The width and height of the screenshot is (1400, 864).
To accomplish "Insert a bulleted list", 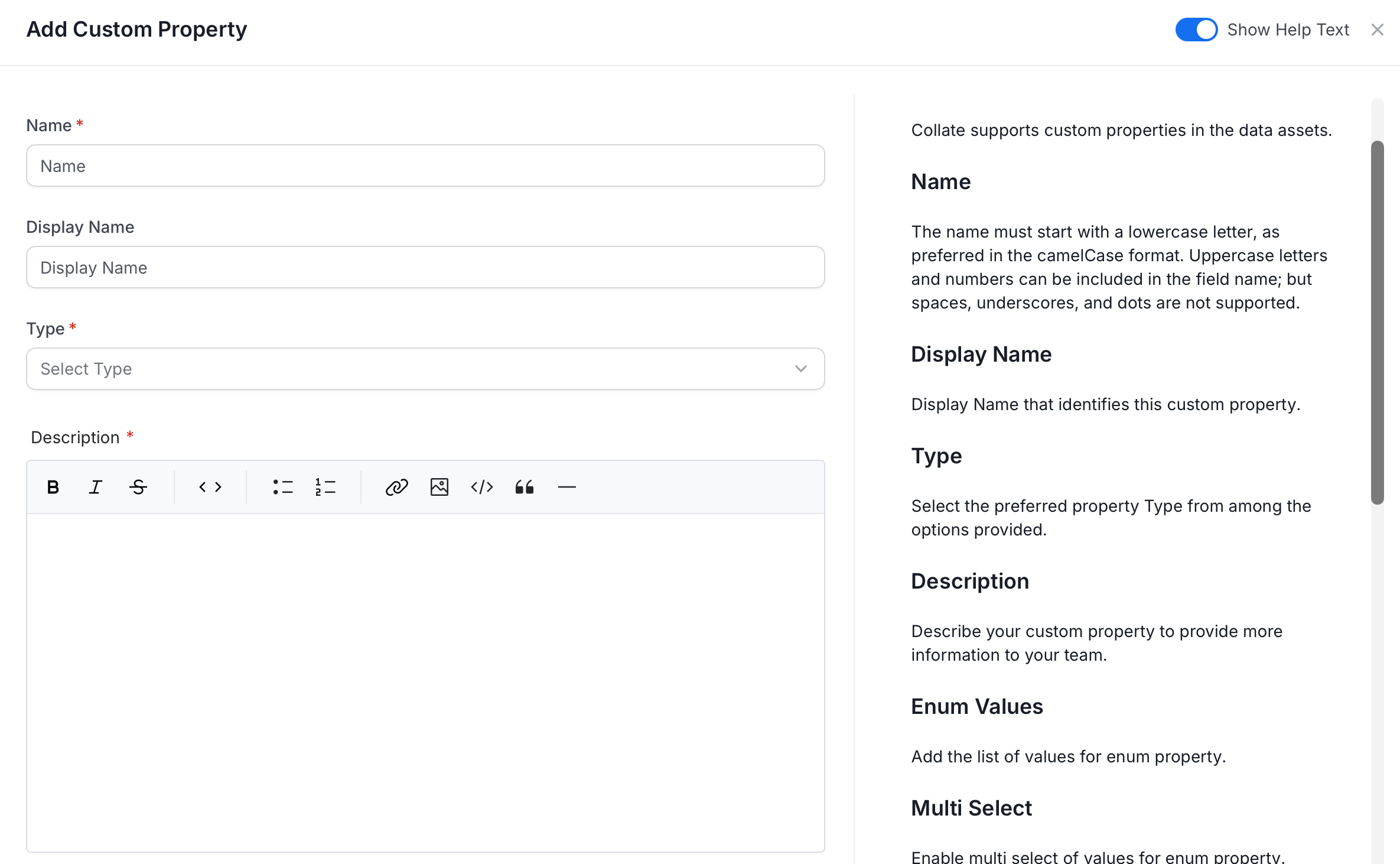I will click(283, 487).
